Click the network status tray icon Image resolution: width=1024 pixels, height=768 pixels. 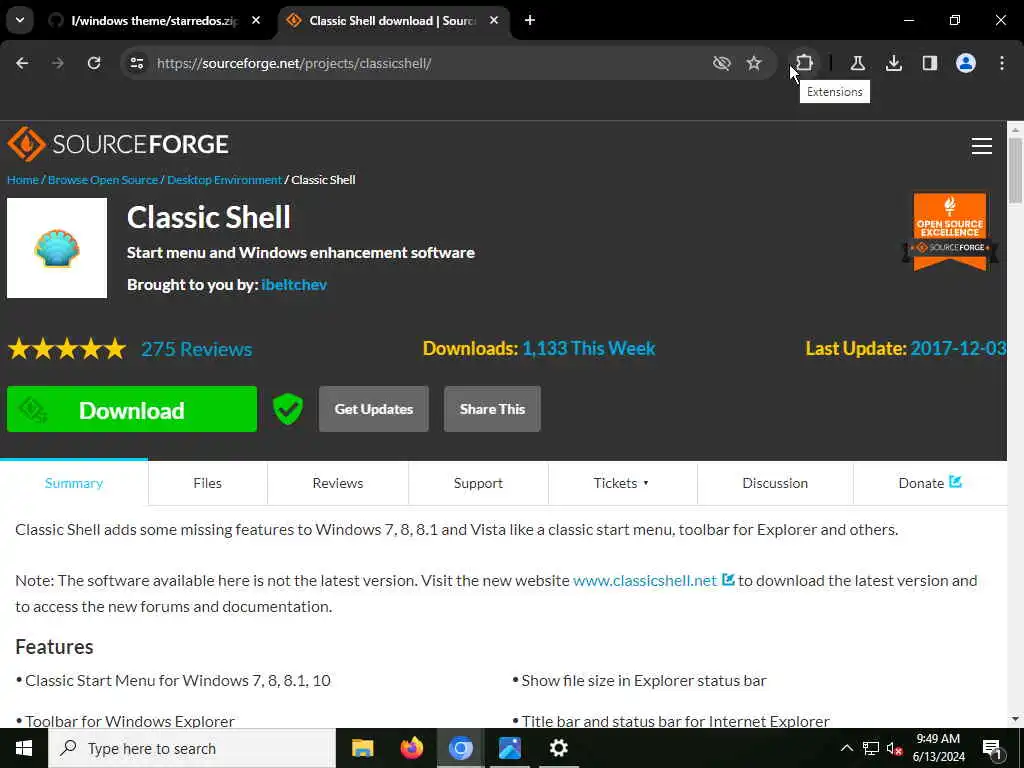[x=871, y=748]
